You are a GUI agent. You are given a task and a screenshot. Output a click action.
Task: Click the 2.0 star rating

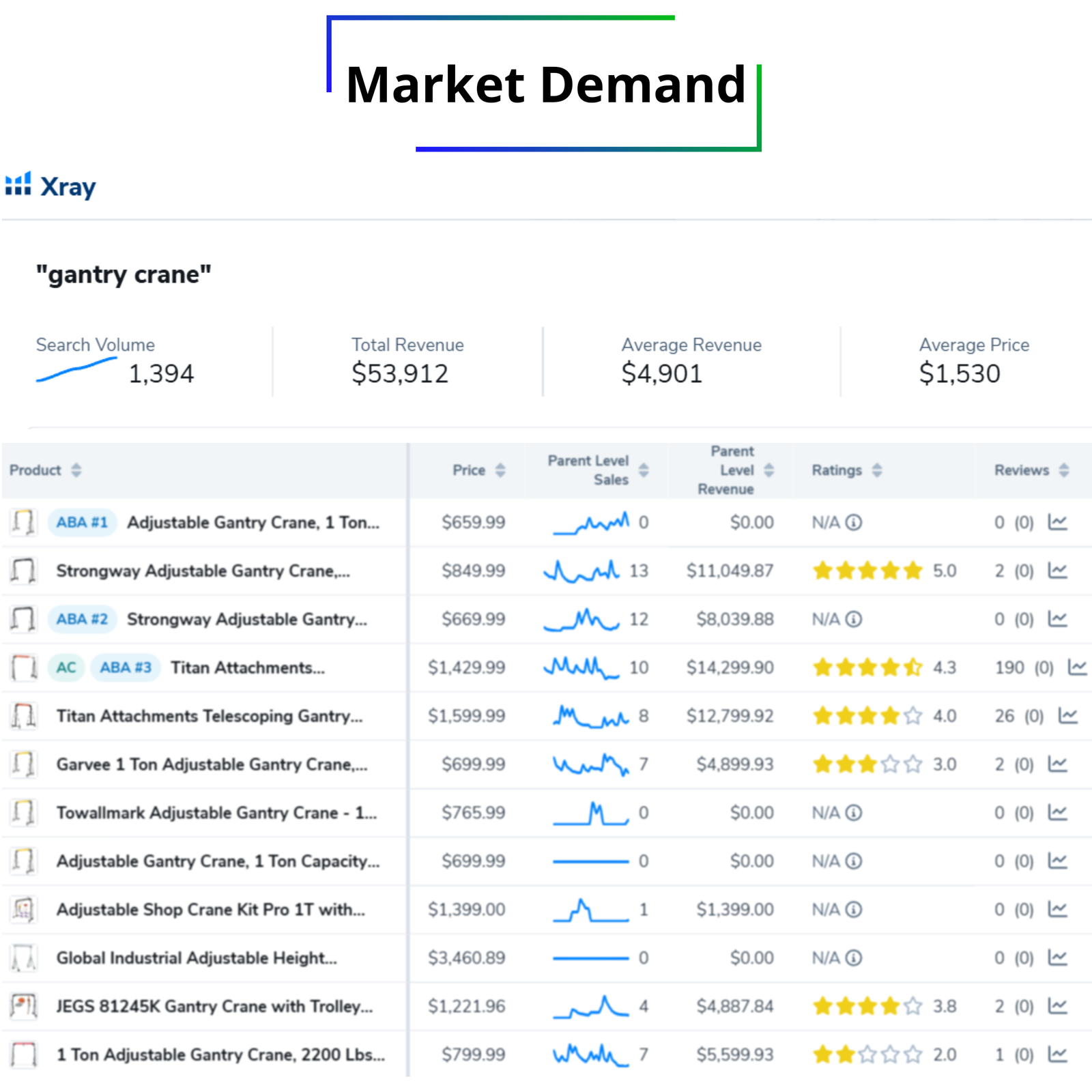click(x=867, y=1055)
